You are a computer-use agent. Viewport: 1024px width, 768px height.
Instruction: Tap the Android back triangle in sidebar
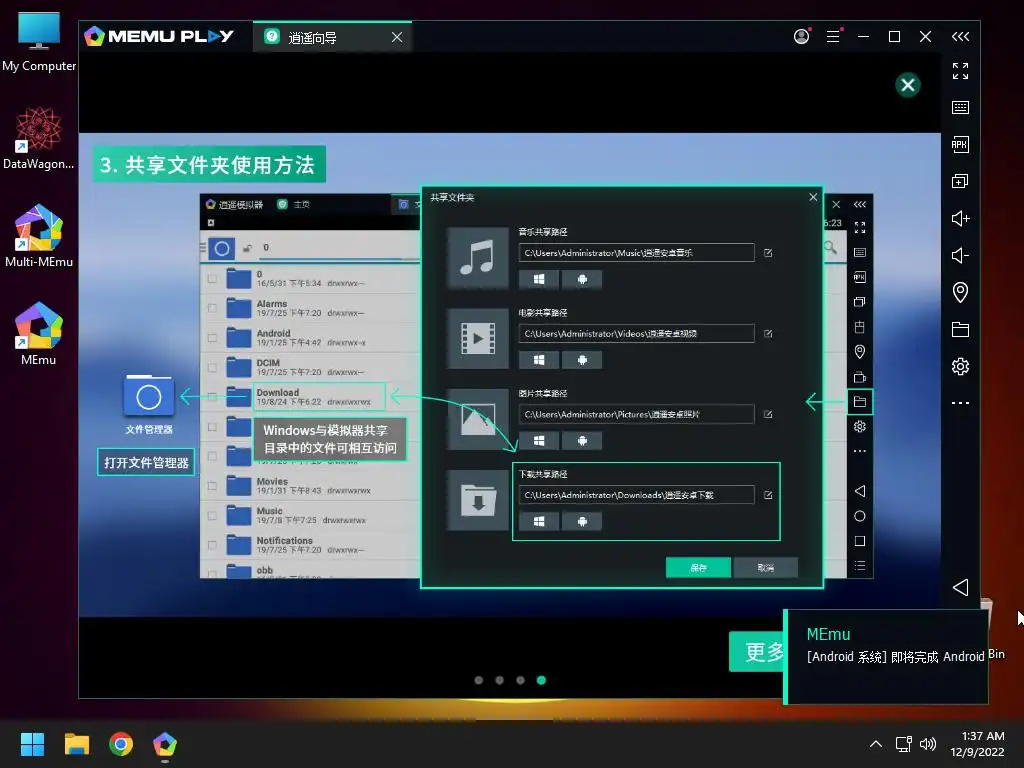point(960,587)
